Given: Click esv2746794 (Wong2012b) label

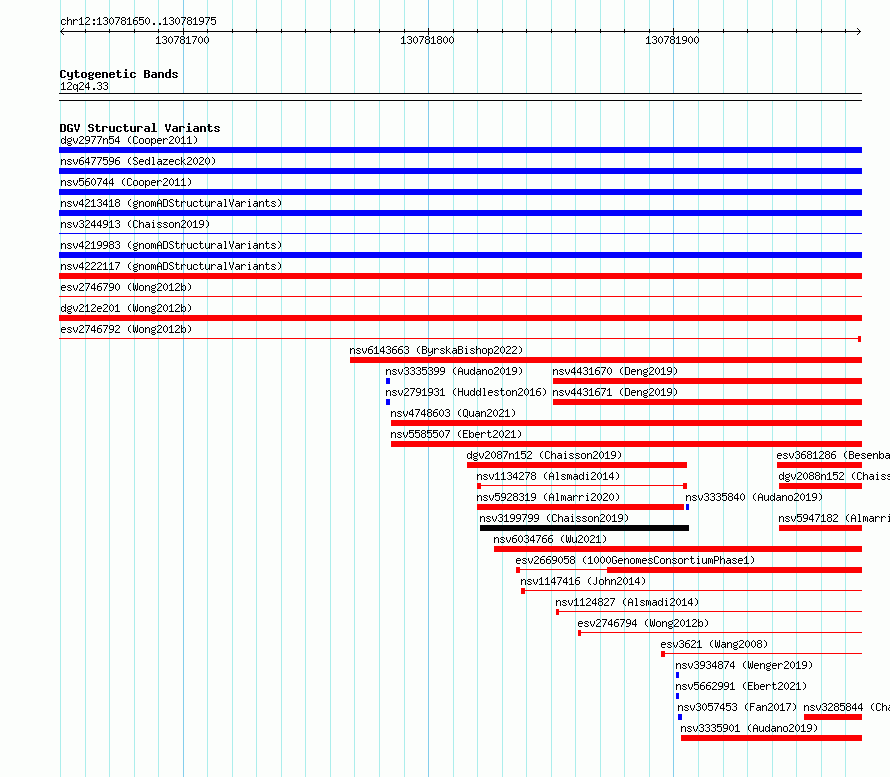Looking at the screenshot, I should coord(643,623).
